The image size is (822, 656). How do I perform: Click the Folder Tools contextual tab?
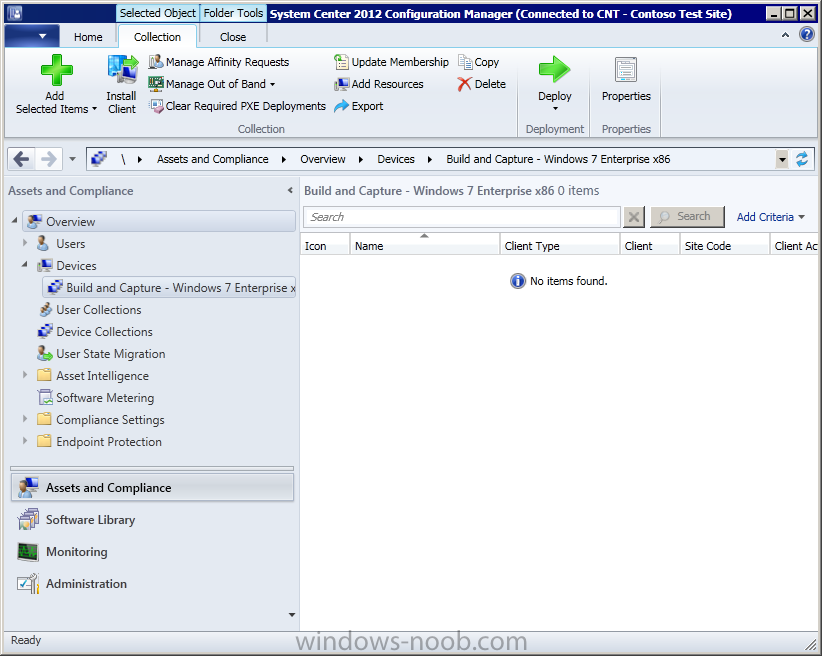pyautogui.click(x=233, y=13)
